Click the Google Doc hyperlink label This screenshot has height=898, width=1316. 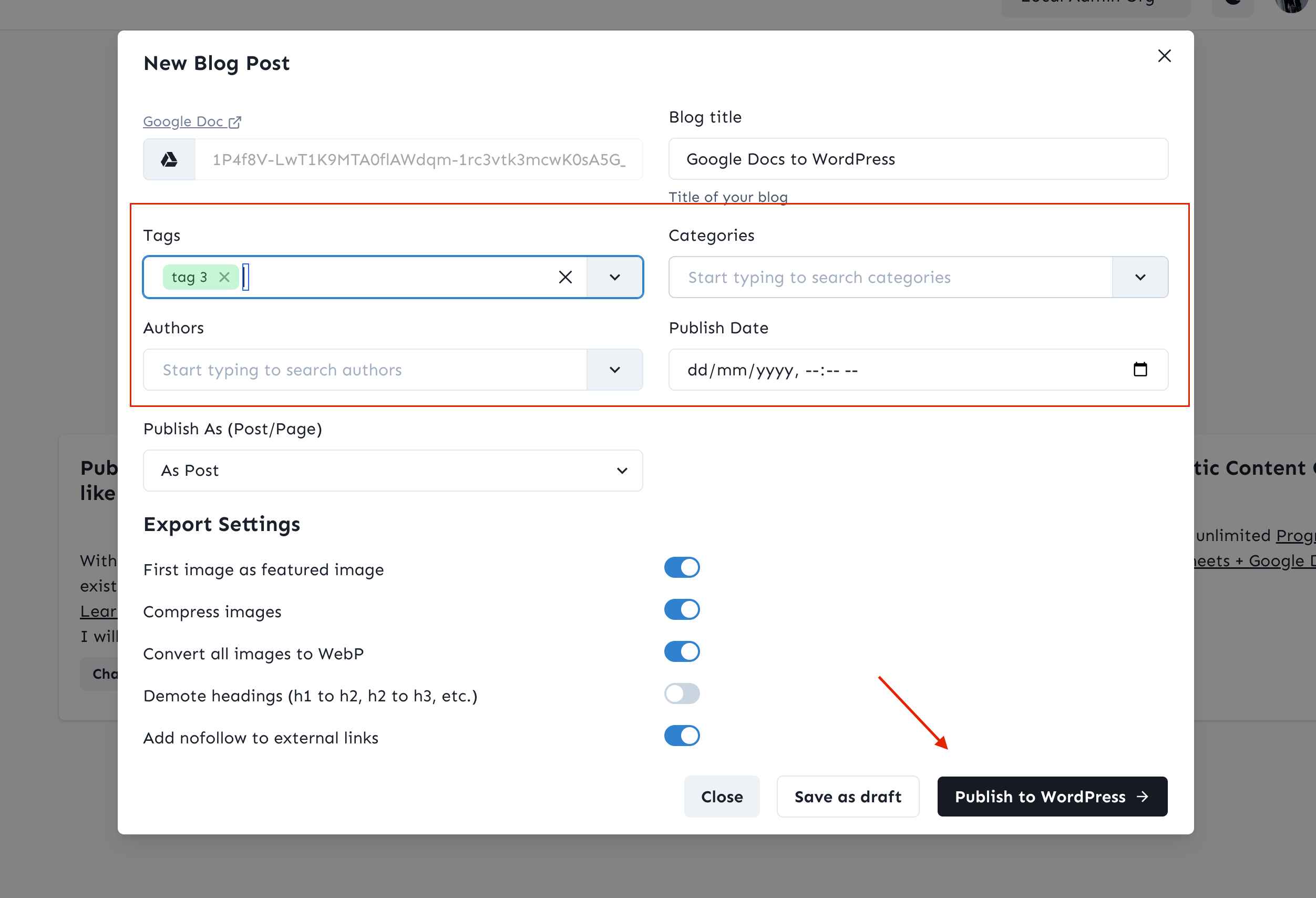tap(192, 121)
